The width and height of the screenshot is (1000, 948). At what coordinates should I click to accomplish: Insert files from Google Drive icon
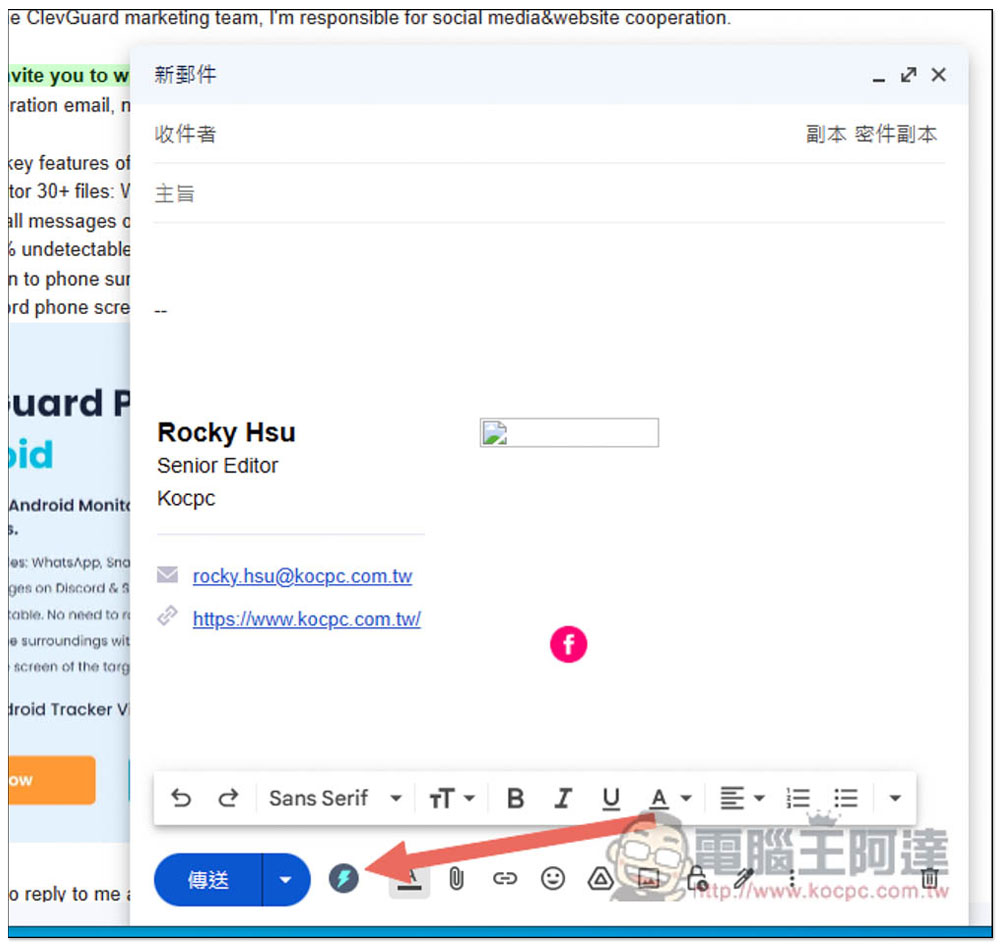click(x=600, y=879)
